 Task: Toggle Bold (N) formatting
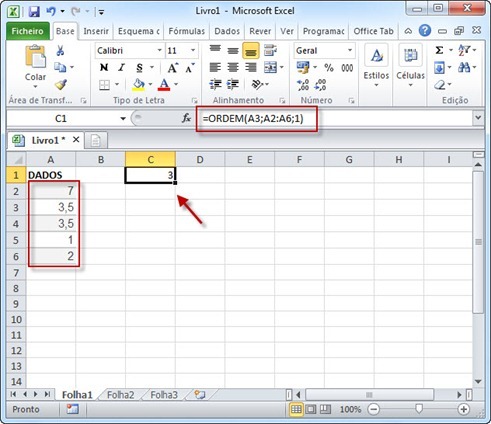pyautogui.click(x=104, y=68)
